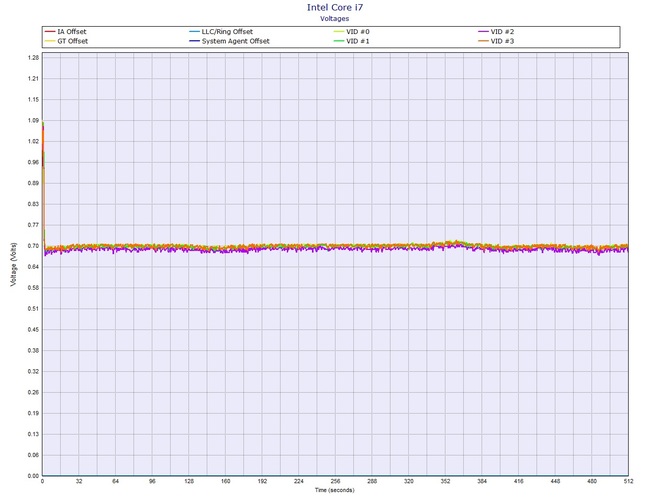The image size is (670, 502).
Task: Click the Intel Core i7 chart title
Action: [x=335, y=7]
